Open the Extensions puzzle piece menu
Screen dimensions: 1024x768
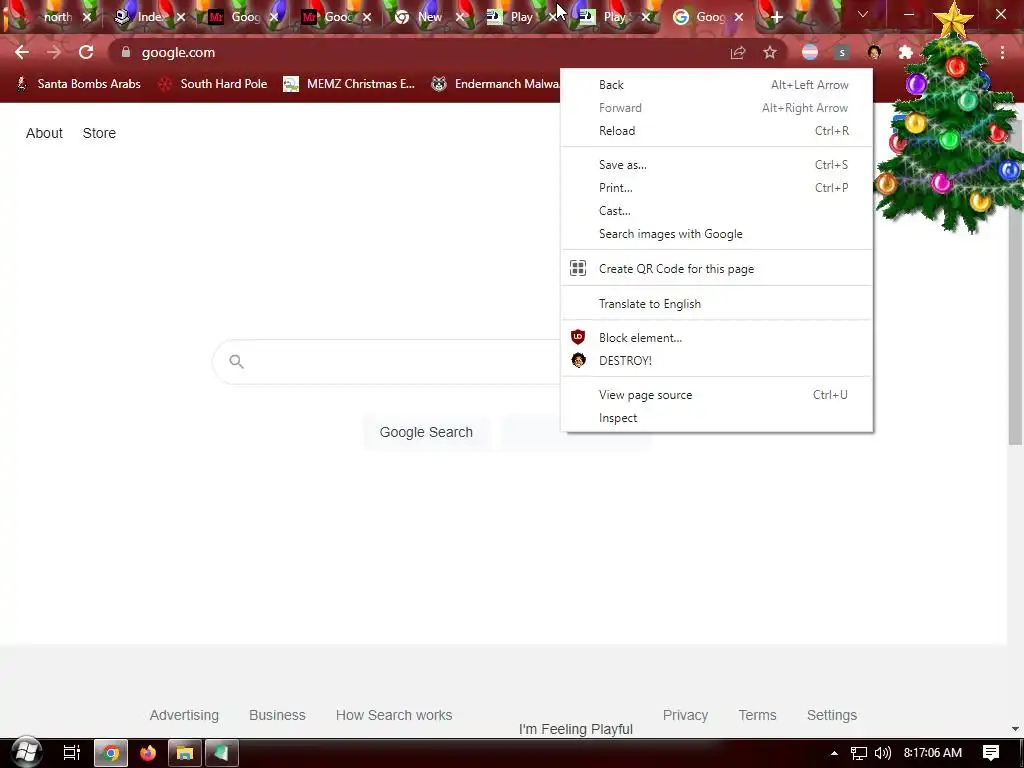click(905, 52)
